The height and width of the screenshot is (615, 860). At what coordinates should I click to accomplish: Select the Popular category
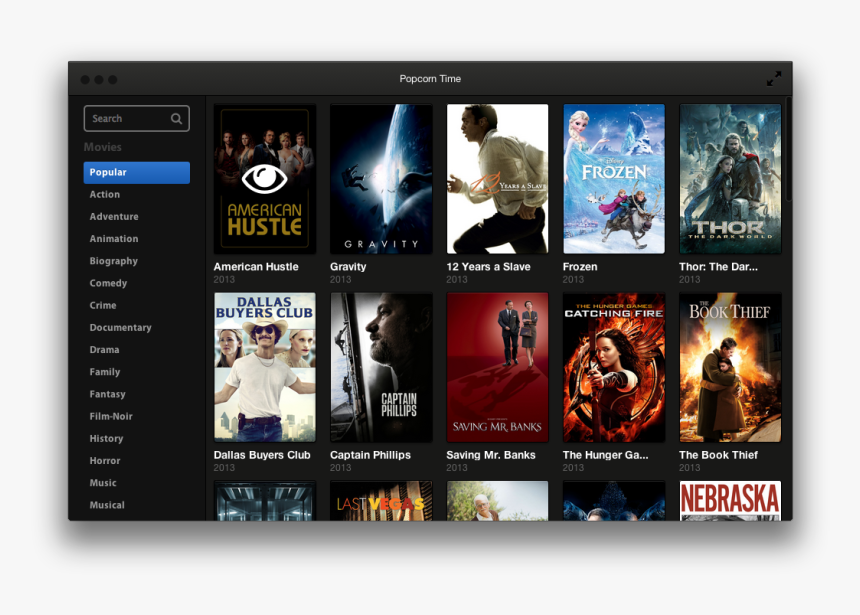coord(137,172)
